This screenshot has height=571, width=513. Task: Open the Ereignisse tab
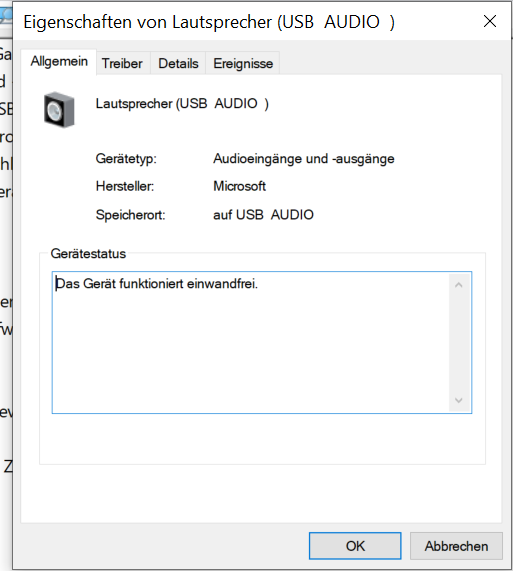[x=243, y=63]
